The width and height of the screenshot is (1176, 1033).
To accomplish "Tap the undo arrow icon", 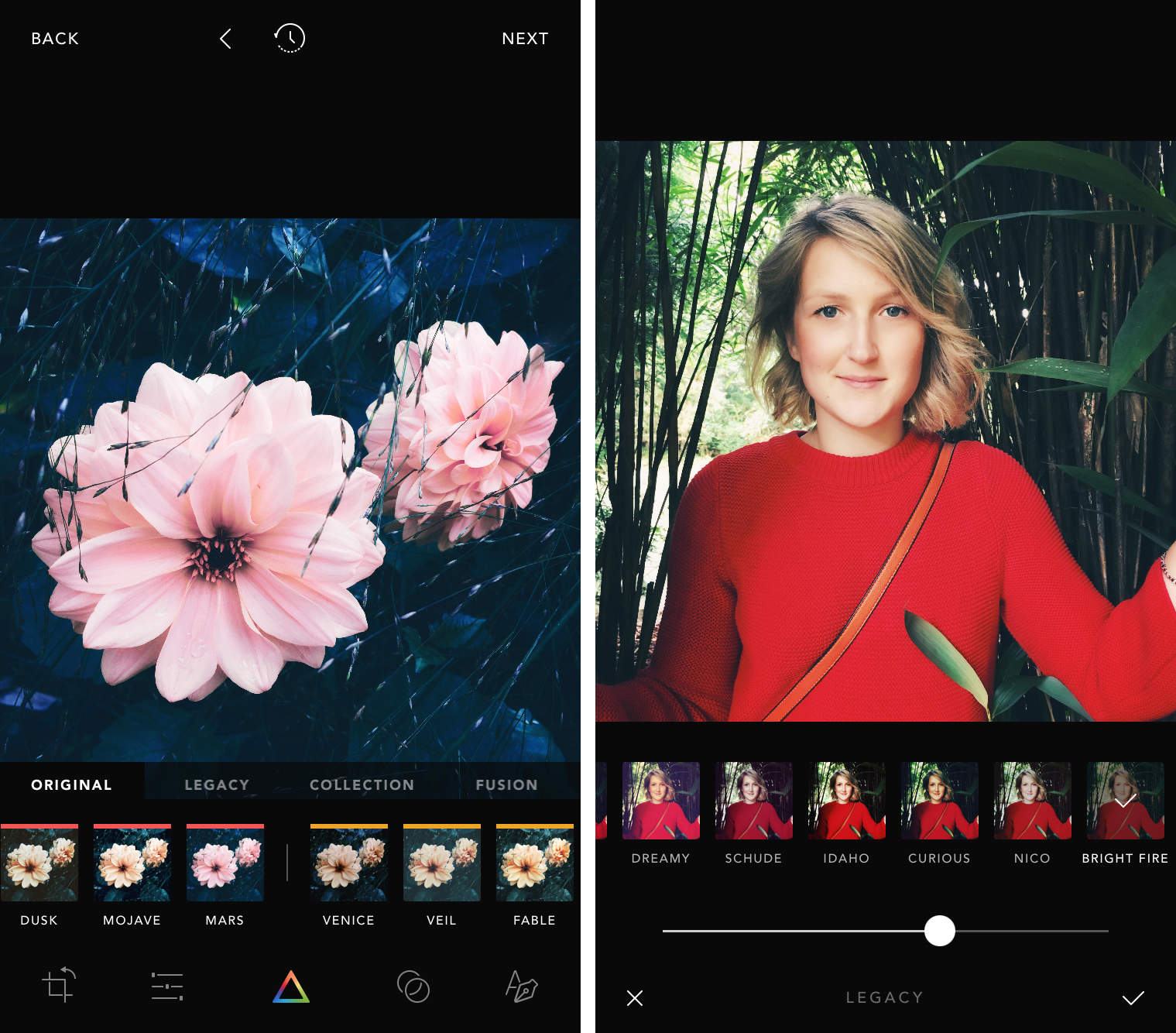I will point(225,39).
